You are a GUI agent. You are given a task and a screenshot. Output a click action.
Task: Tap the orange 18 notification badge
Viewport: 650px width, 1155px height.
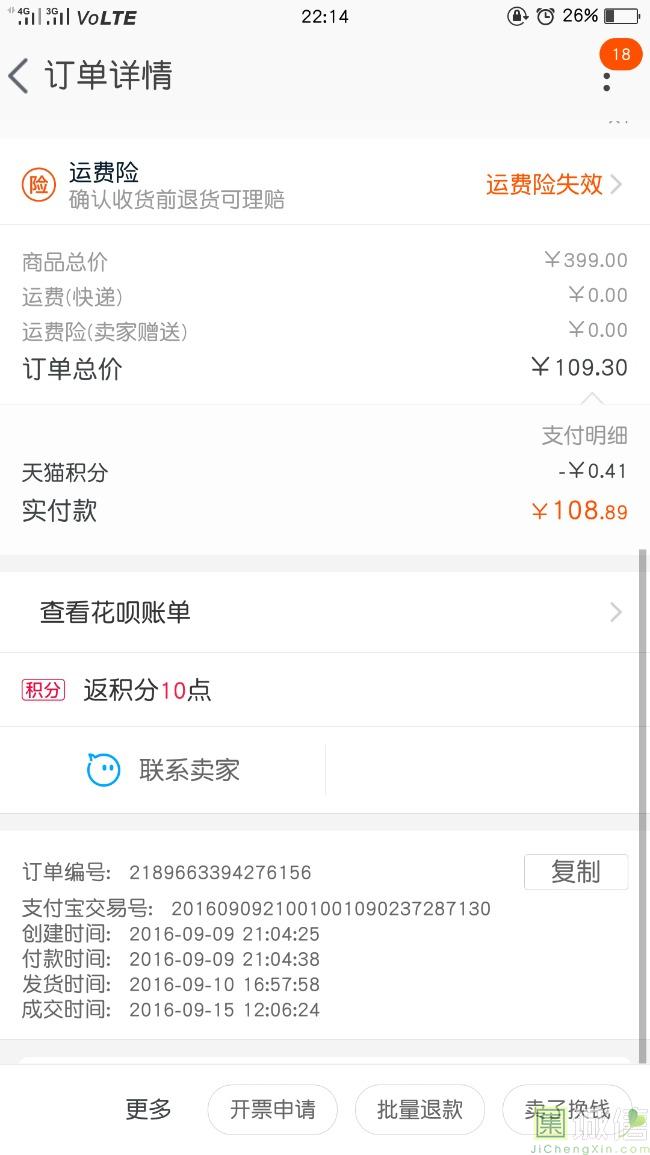(x=621, y=54)
